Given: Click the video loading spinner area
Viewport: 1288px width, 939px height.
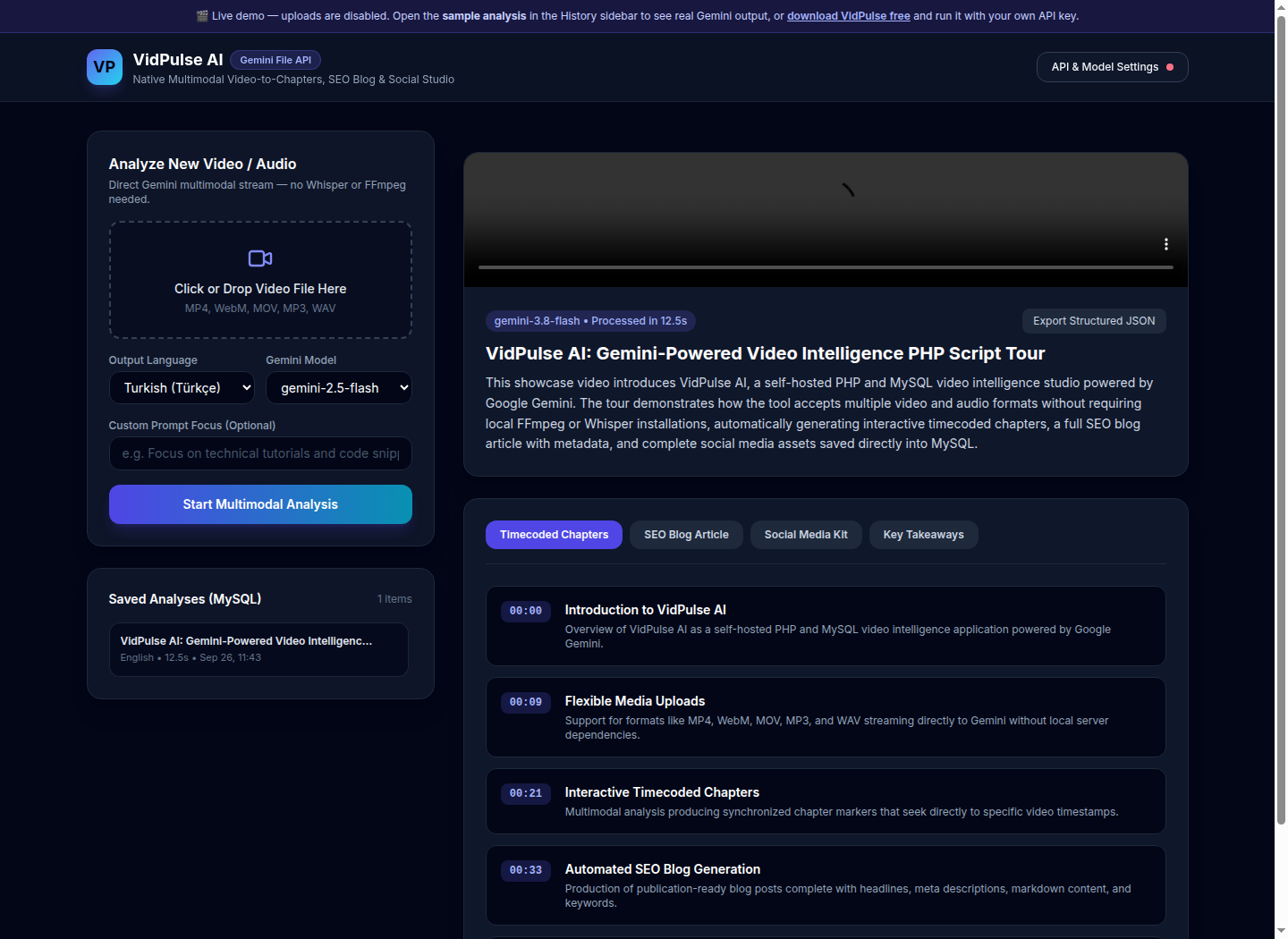Looking at the screenshot, I should [848, 190].
